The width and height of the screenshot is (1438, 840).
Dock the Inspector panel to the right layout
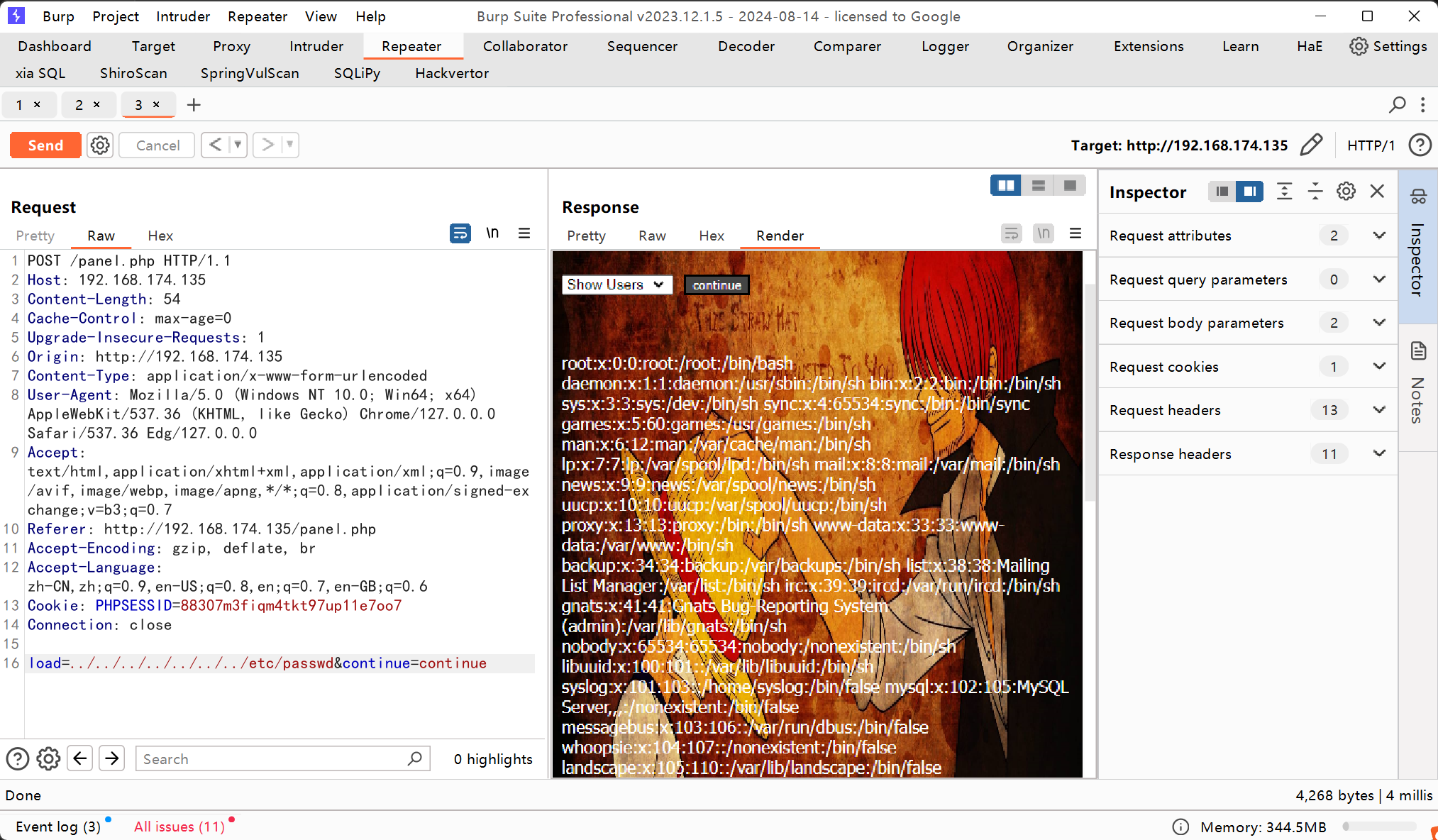click(1249, 191)
